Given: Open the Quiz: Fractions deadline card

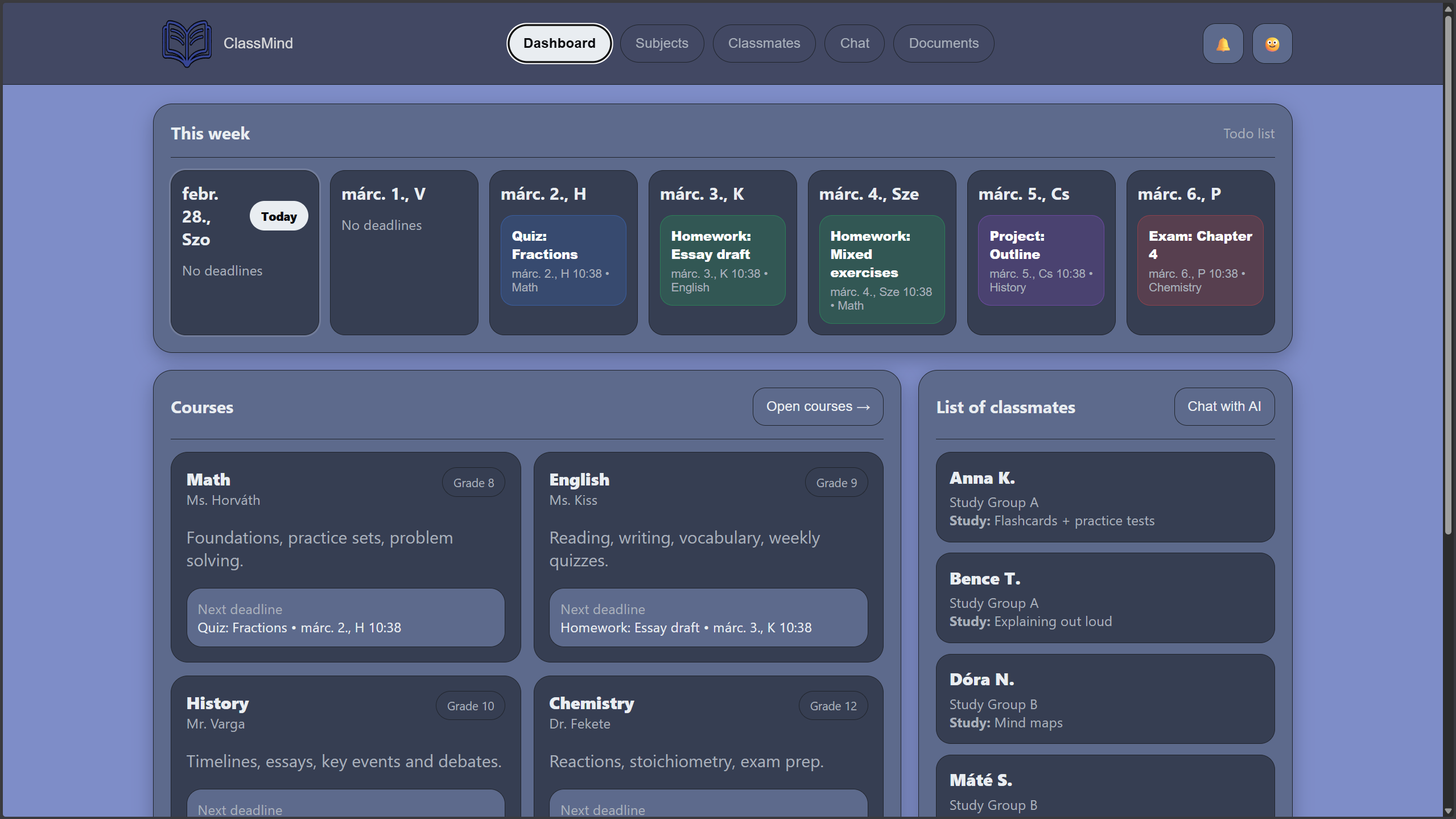Looking at the screenshot, I should [563, 261].
